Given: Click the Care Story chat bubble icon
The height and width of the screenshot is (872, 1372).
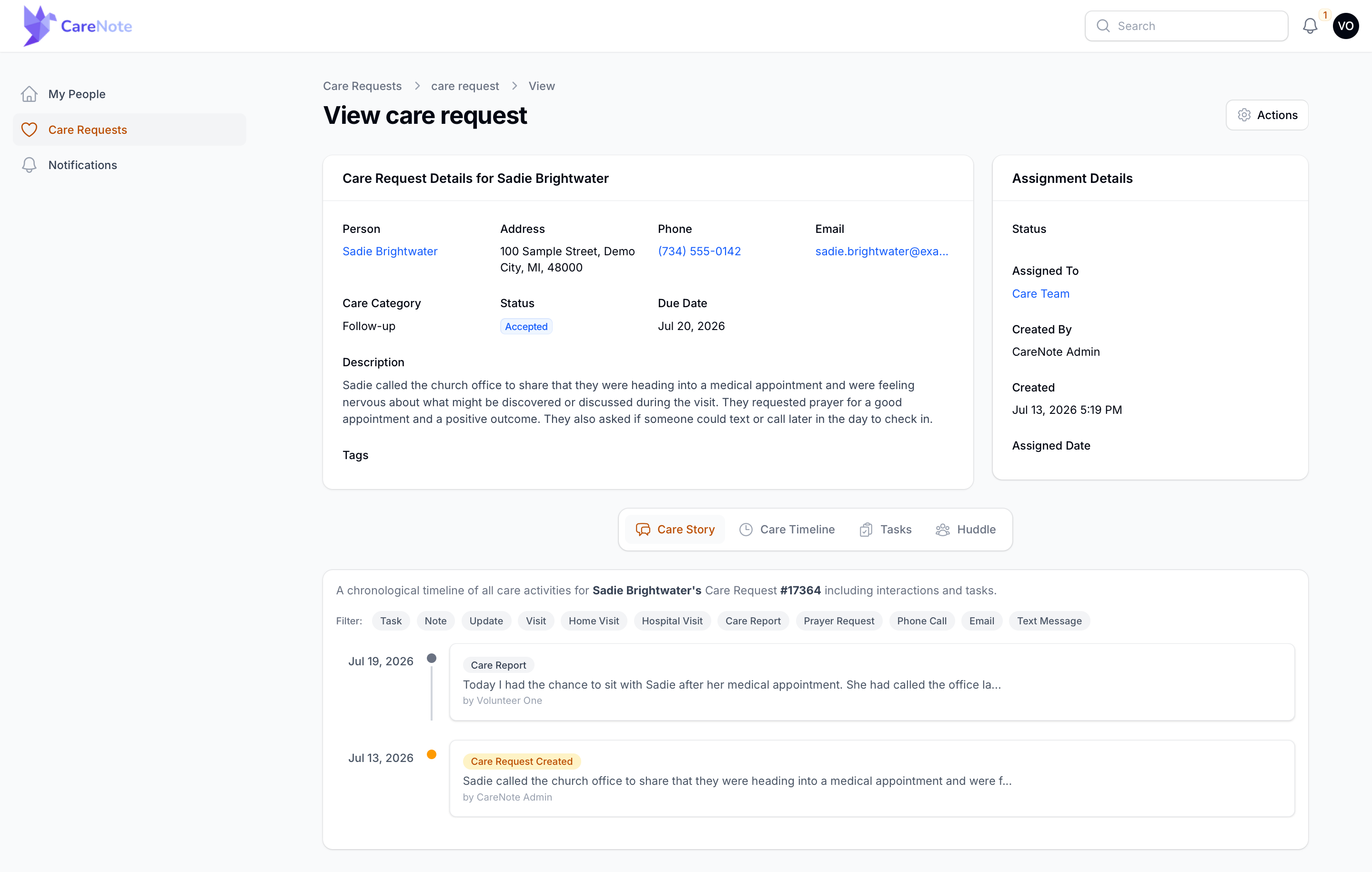Looking at the screenshot, I should tap(643, 529).
